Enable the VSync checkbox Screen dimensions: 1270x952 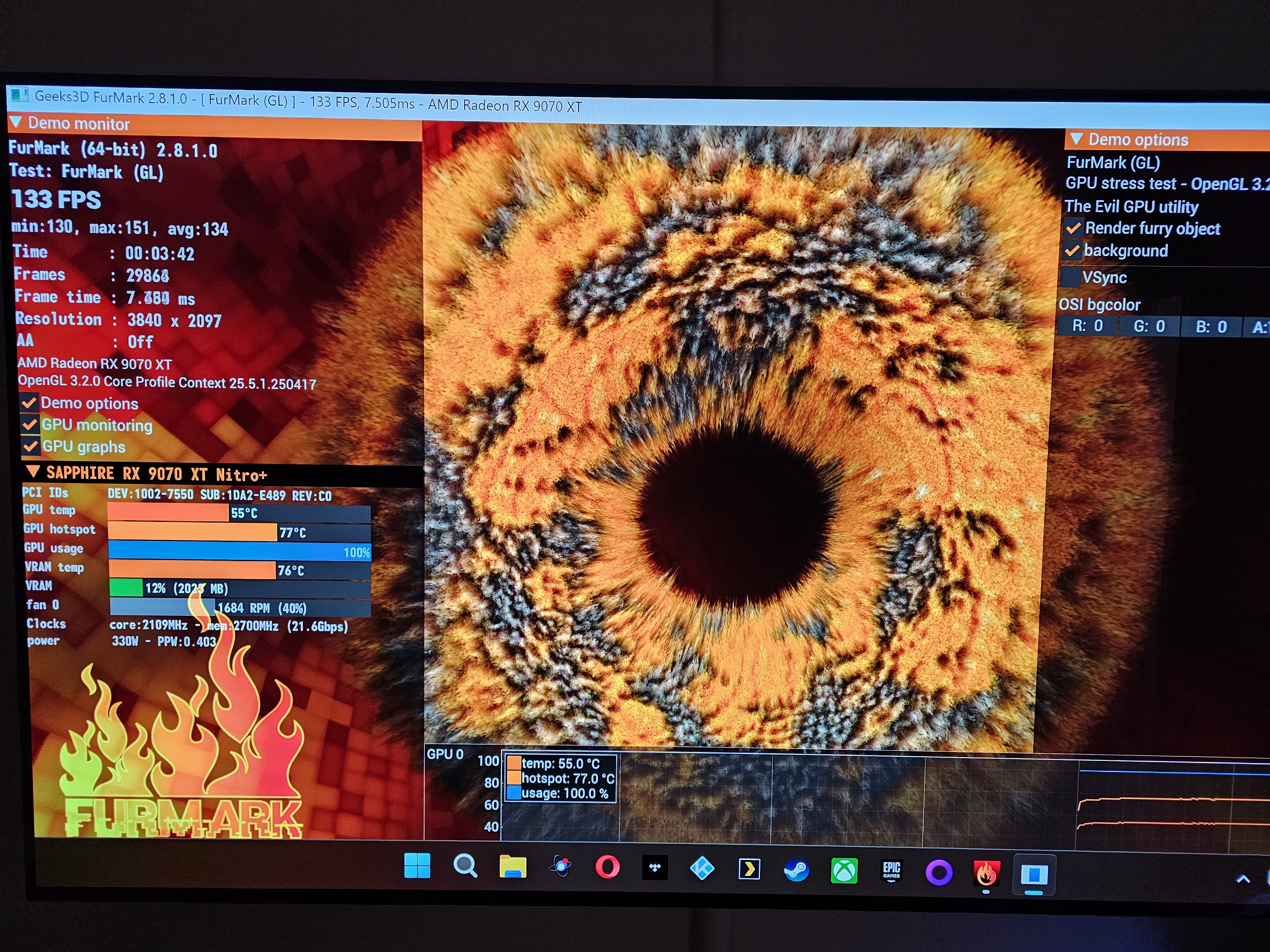(1070, 277)
